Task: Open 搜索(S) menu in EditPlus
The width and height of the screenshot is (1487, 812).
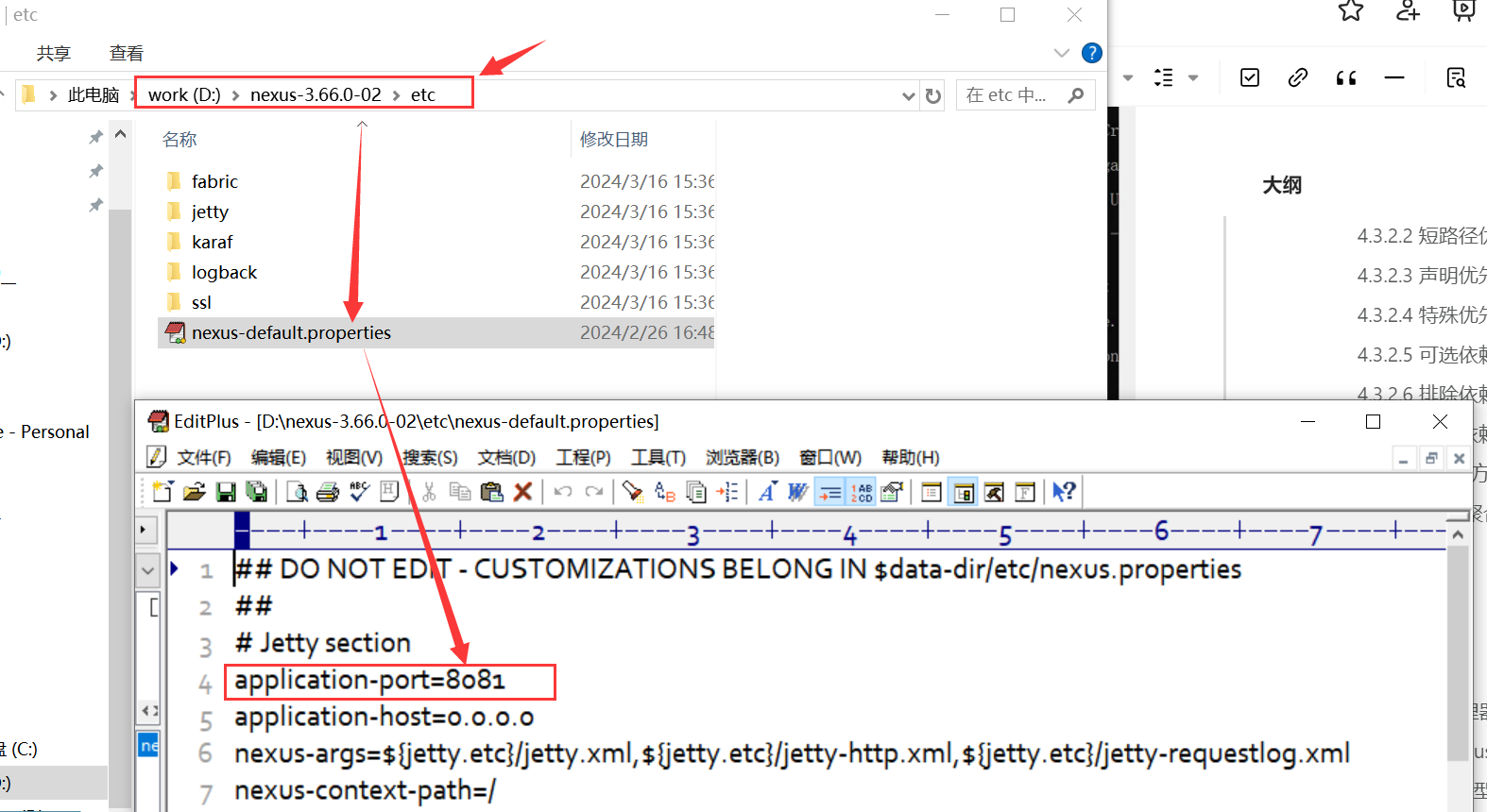Action: 430,458
